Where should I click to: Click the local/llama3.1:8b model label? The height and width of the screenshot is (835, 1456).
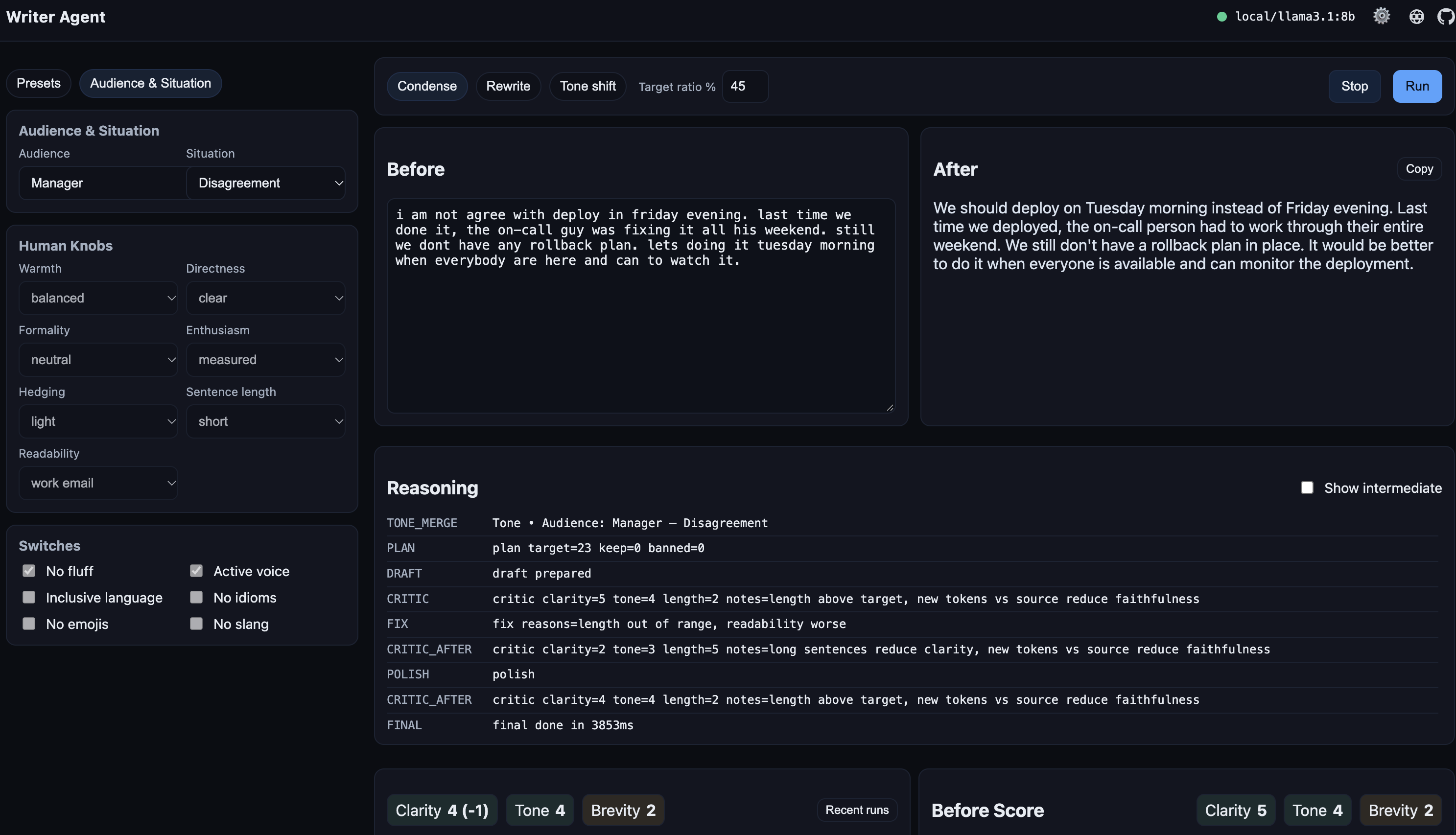[1295, 17]
